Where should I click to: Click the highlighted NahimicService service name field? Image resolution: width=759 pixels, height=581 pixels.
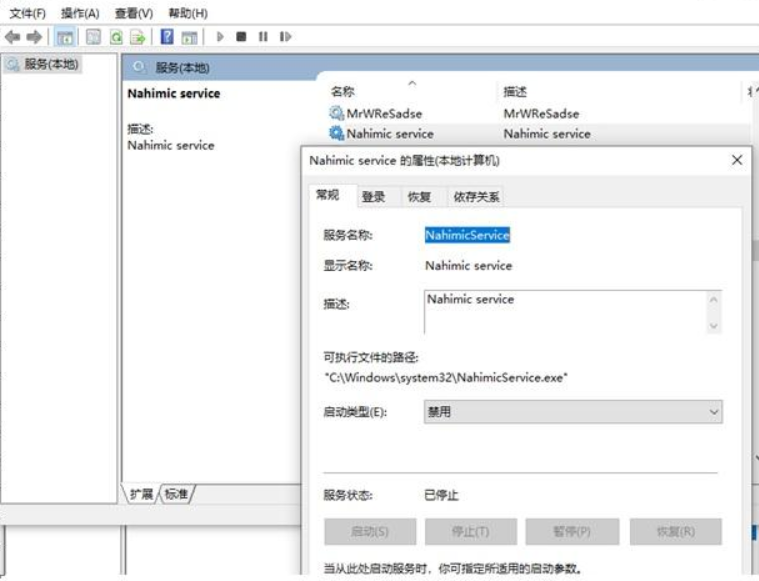pyautogui.click(x=467, y=235)
